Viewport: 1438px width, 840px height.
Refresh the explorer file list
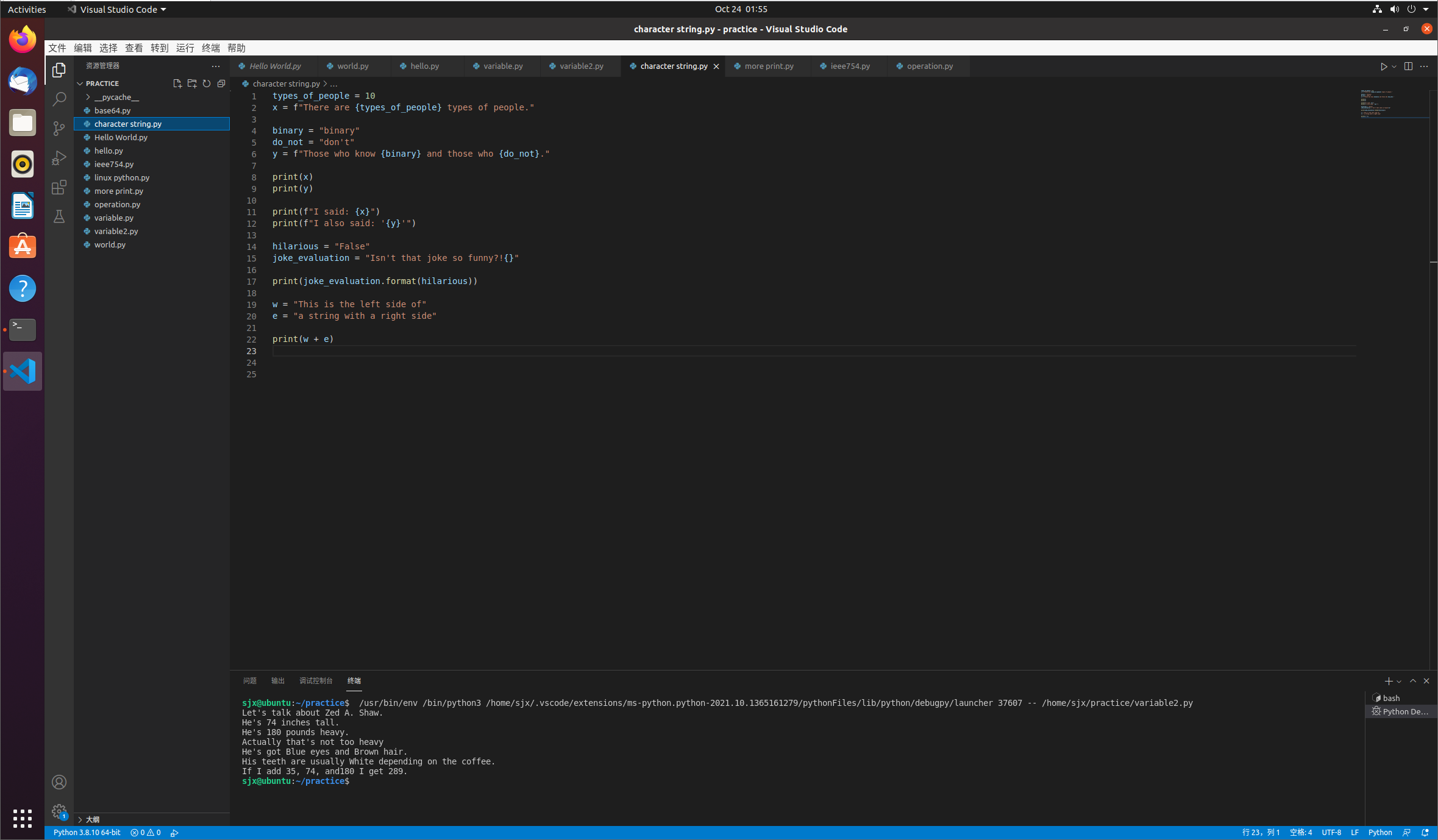207,84
